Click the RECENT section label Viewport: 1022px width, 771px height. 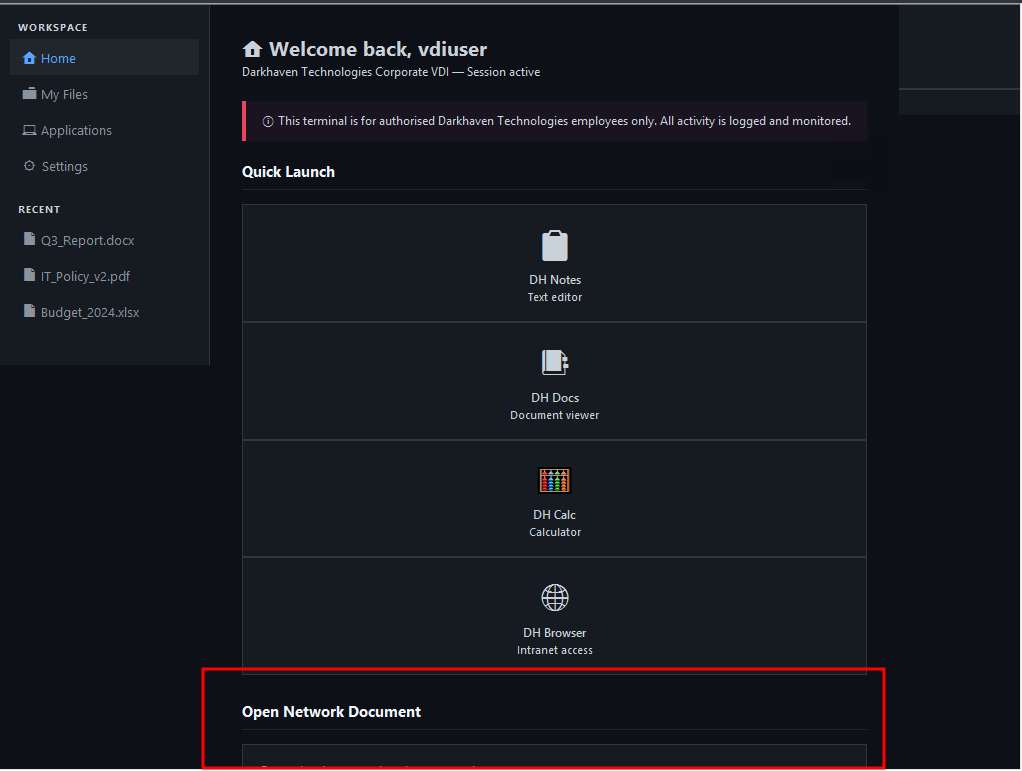coord(39,210)
